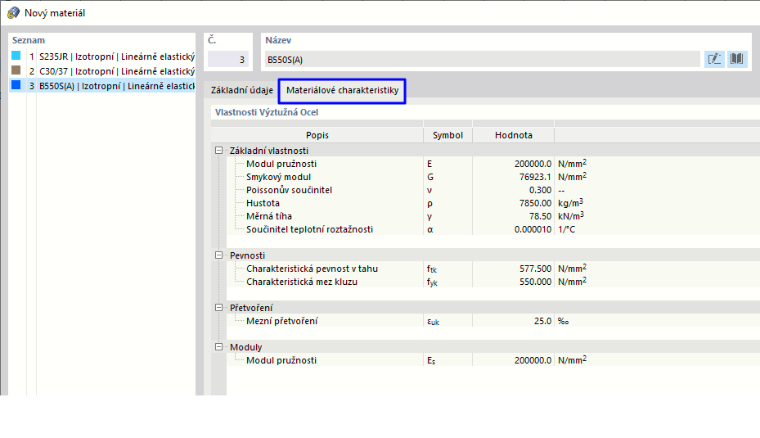
Task: Click the Smykový modul value 76923.1
Action: click(535, 177)
